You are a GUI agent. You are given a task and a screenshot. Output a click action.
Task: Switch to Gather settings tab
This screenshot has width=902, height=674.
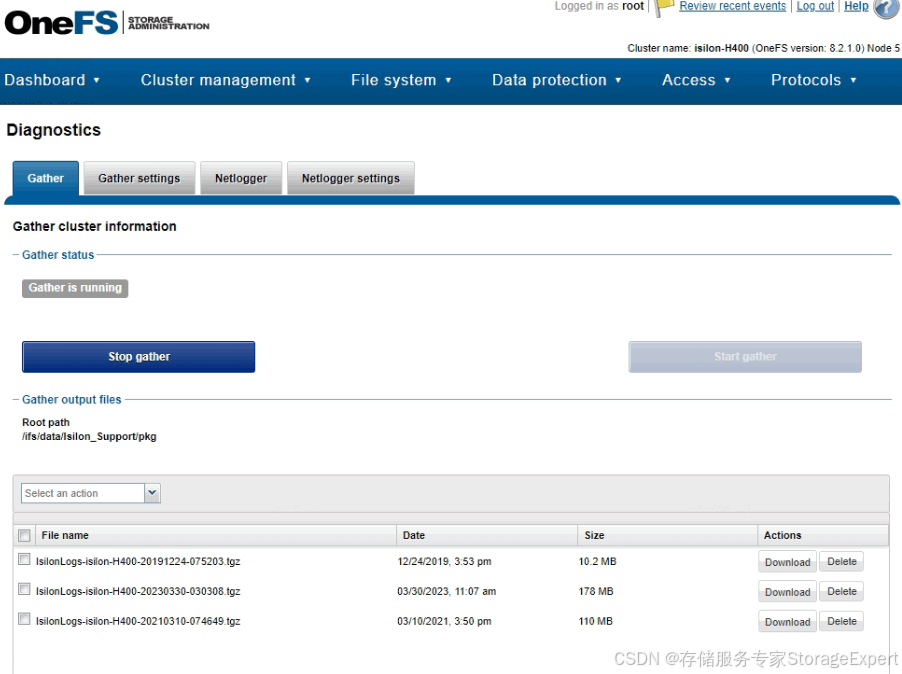click(x=139, y=178)
